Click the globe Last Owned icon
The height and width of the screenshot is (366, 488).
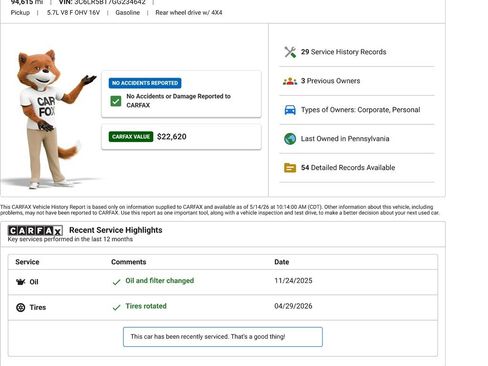(x=290, y=139)
